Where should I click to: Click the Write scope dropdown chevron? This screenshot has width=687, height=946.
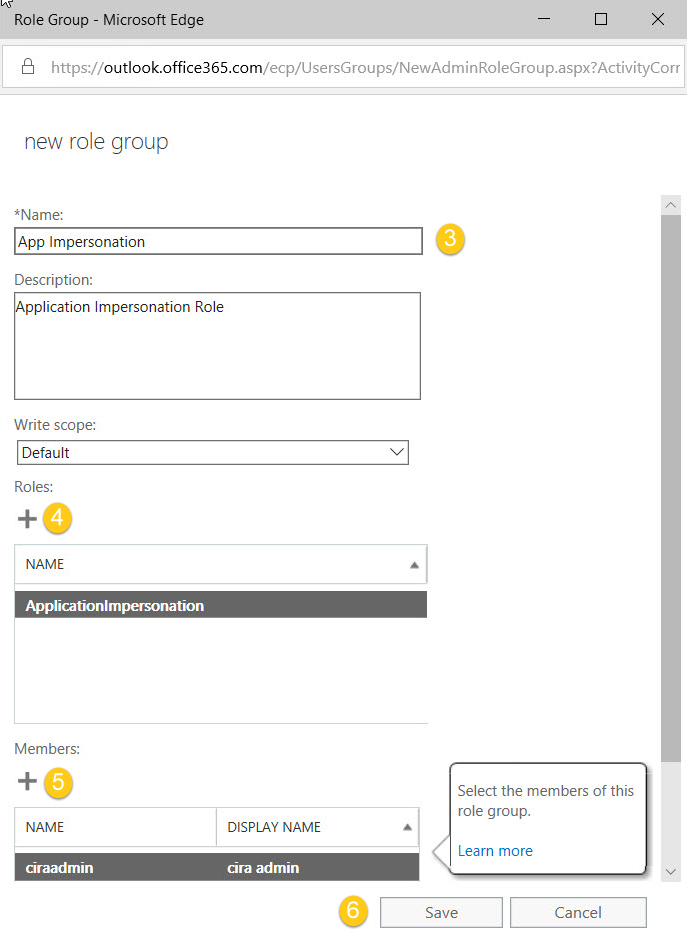coord(397,452)
